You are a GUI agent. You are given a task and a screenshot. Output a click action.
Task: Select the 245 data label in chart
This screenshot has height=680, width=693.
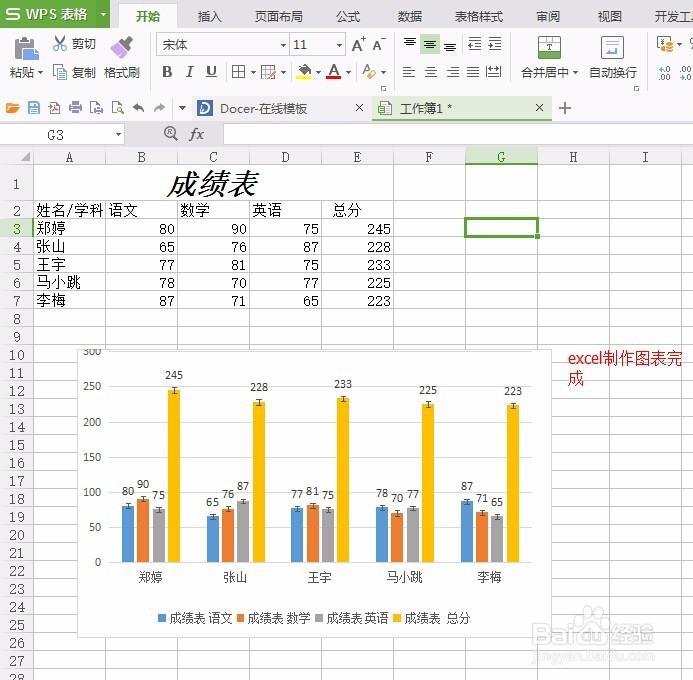point(174,375)
